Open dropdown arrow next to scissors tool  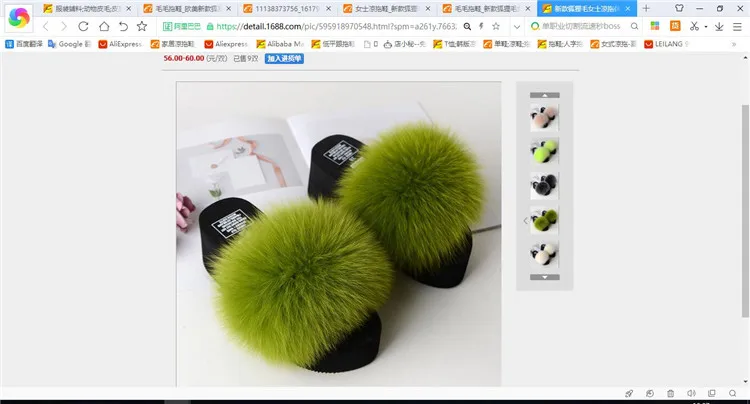tap(706, 27)
